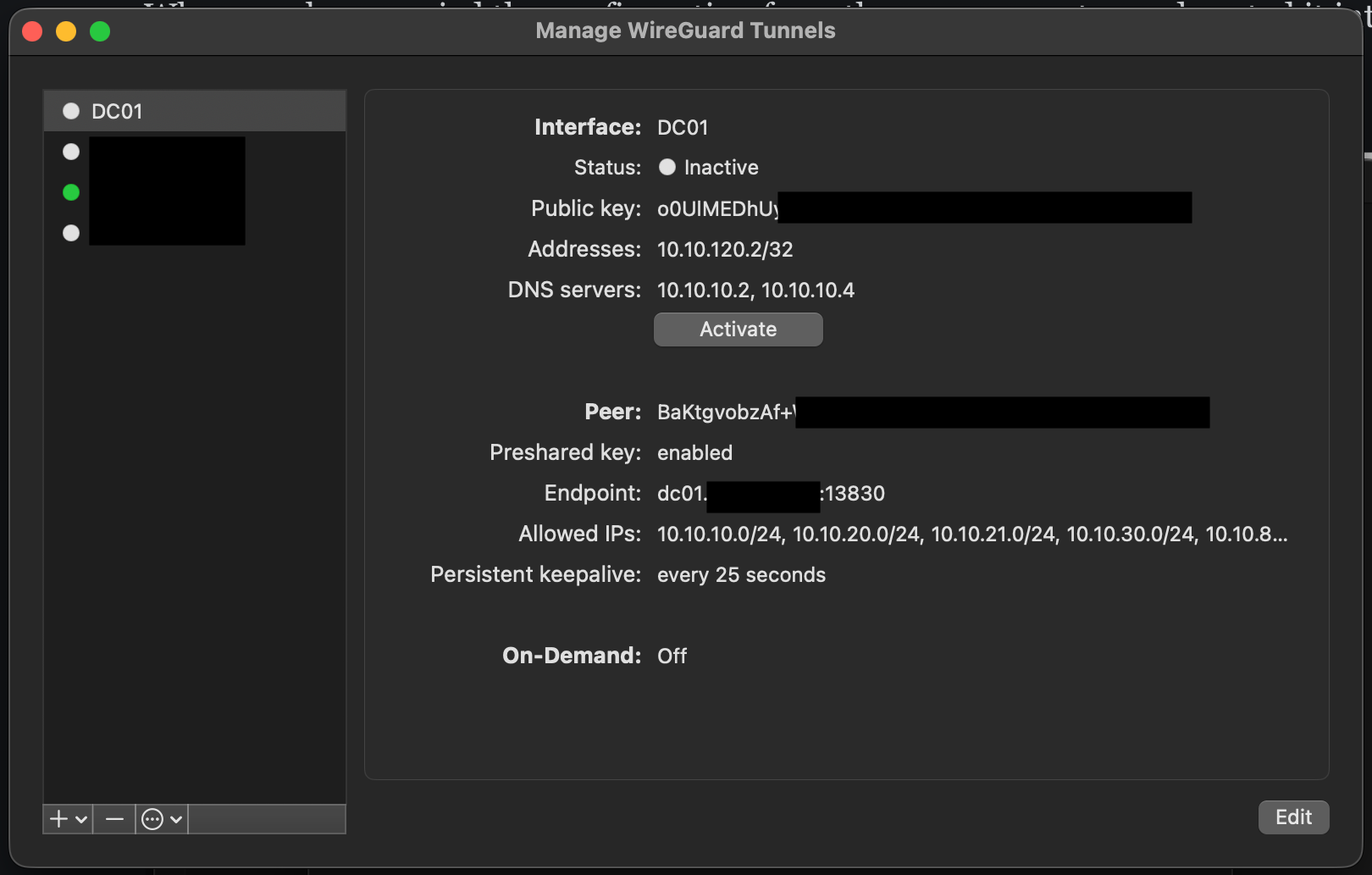Expand the chevron beside the ellipsis icon
1372x875 pixels.
175,818
